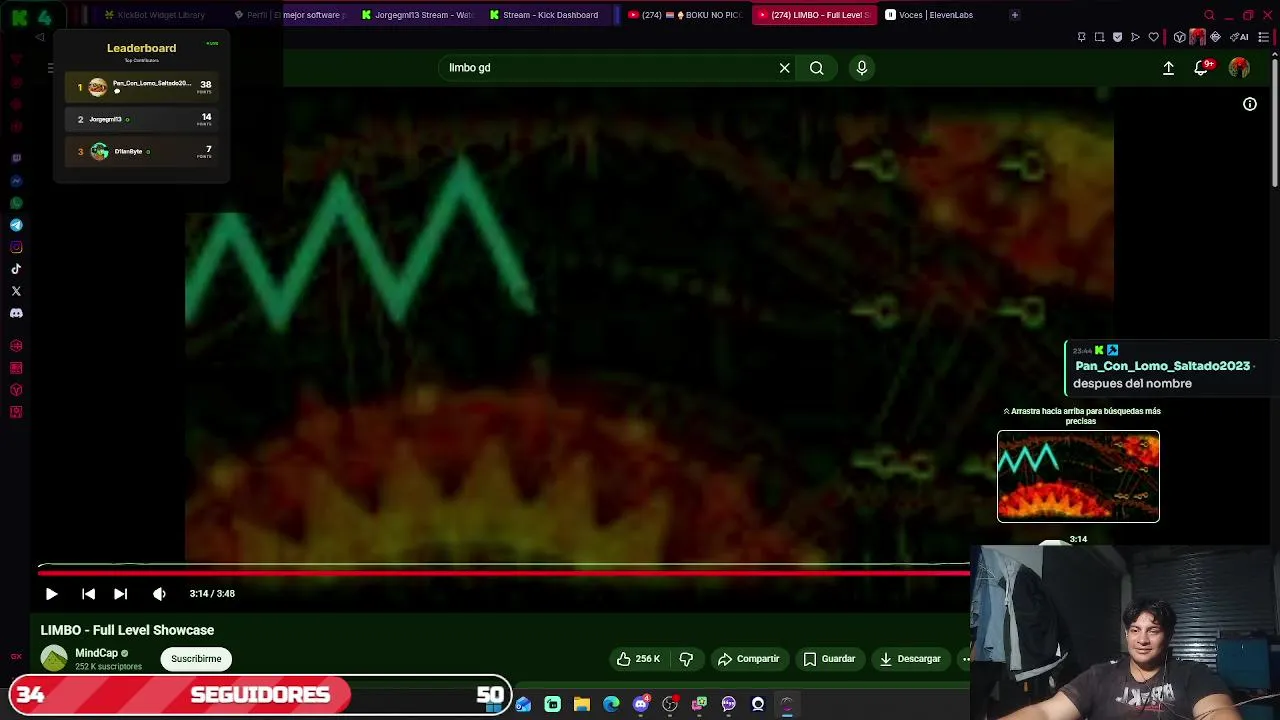Image resolution: width=1280 pixels, height=720 pixels.
Task: Open Twitch in the Opera GX sidebar
Action: click(16, 159)
